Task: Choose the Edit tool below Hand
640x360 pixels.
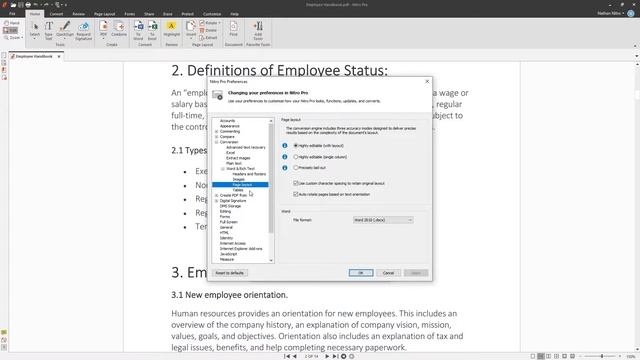Action: pyautogui.click(x=11, y=30)
